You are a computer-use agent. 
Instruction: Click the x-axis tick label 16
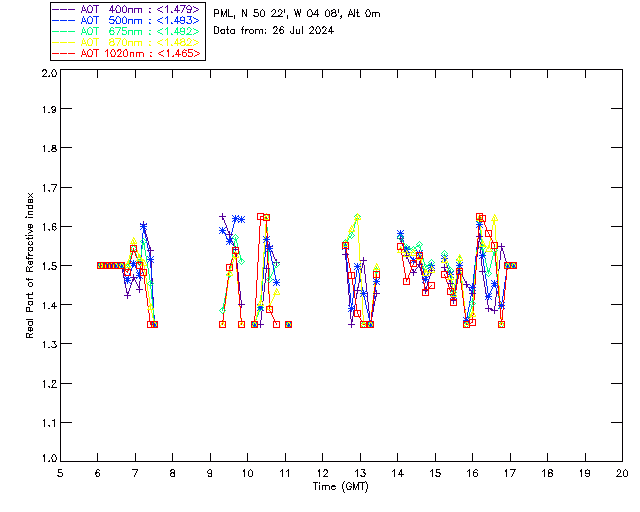pos(473,473)
